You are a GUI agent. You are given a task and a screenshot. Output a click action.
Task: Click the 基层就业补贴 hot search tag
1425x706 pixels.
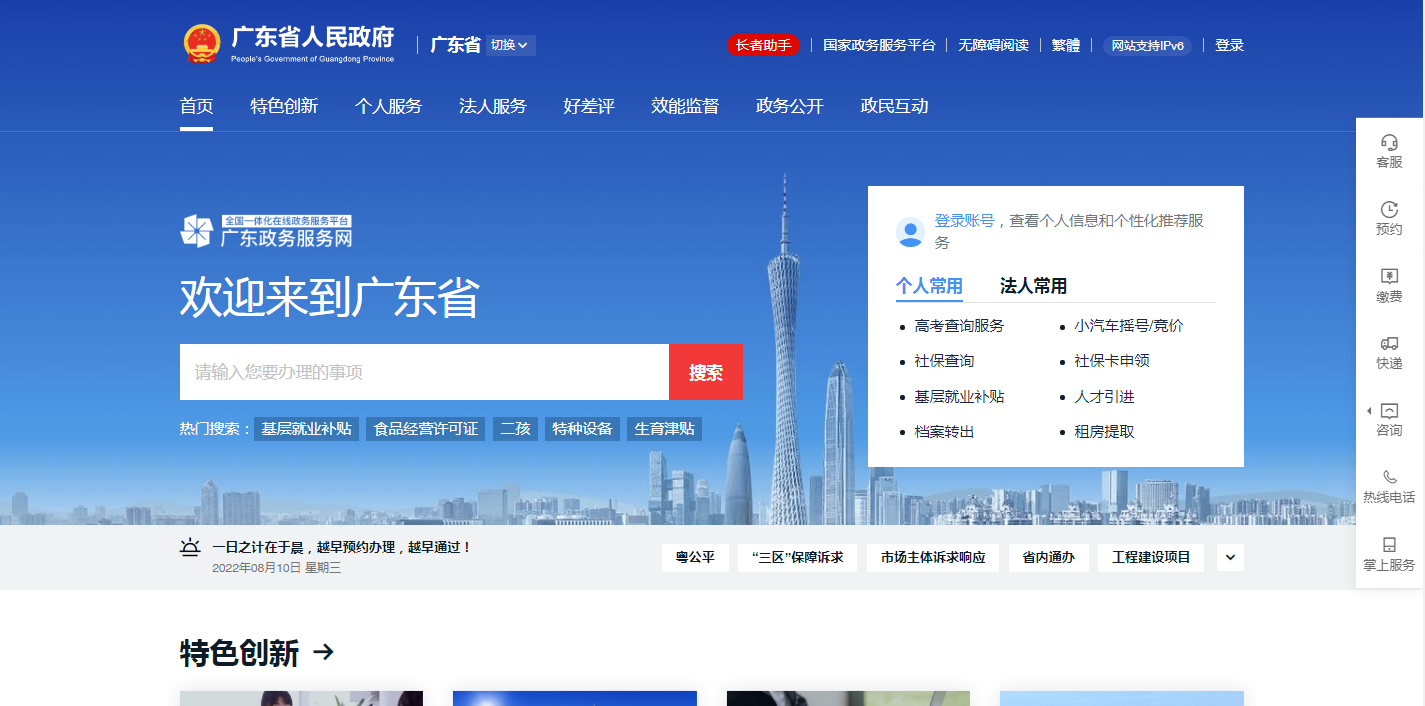click(x=306, y=429)
